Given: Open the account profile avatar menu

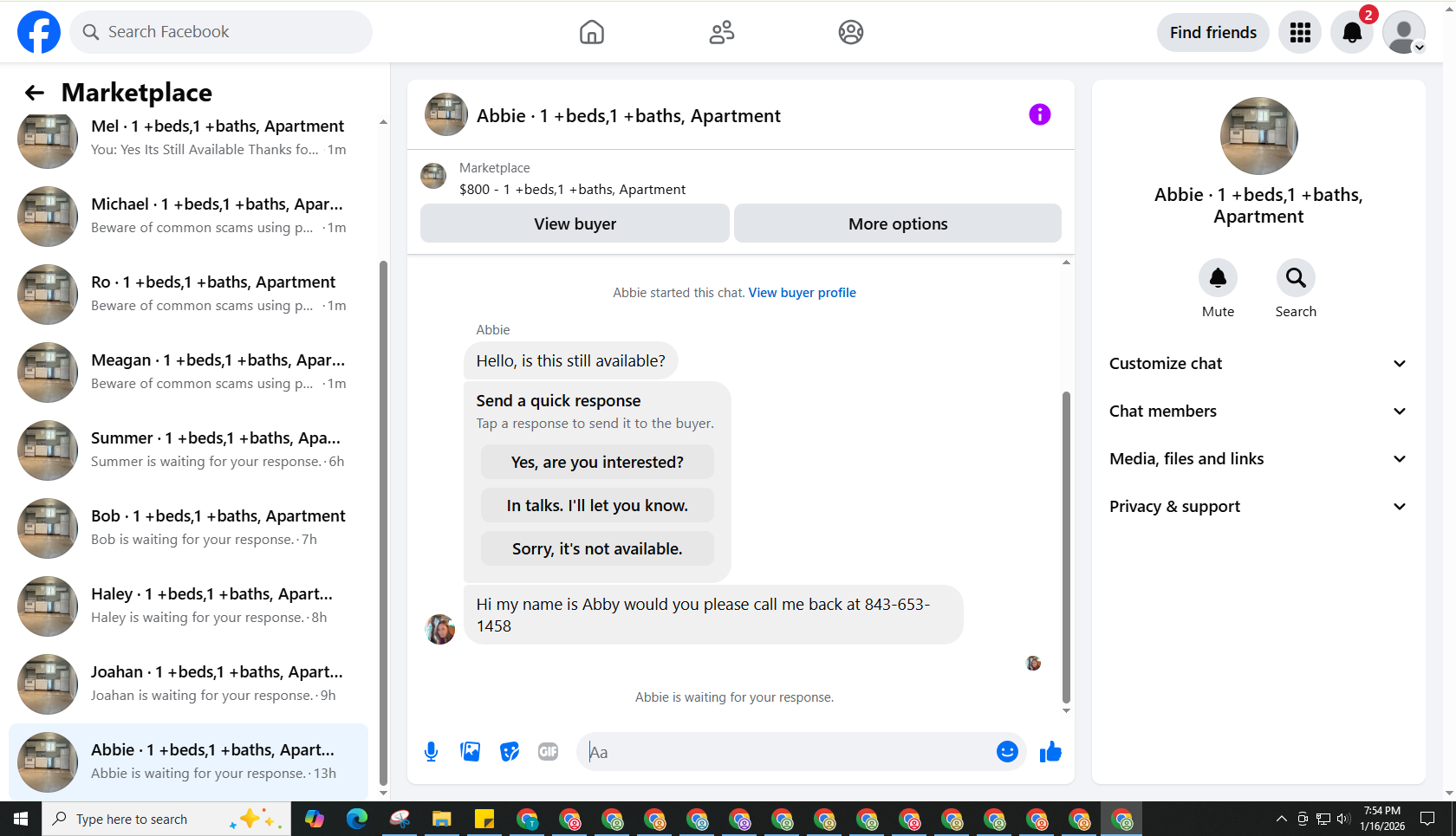Looking at the screenshot, I should pyautogui.click(x=1404, y=32).
